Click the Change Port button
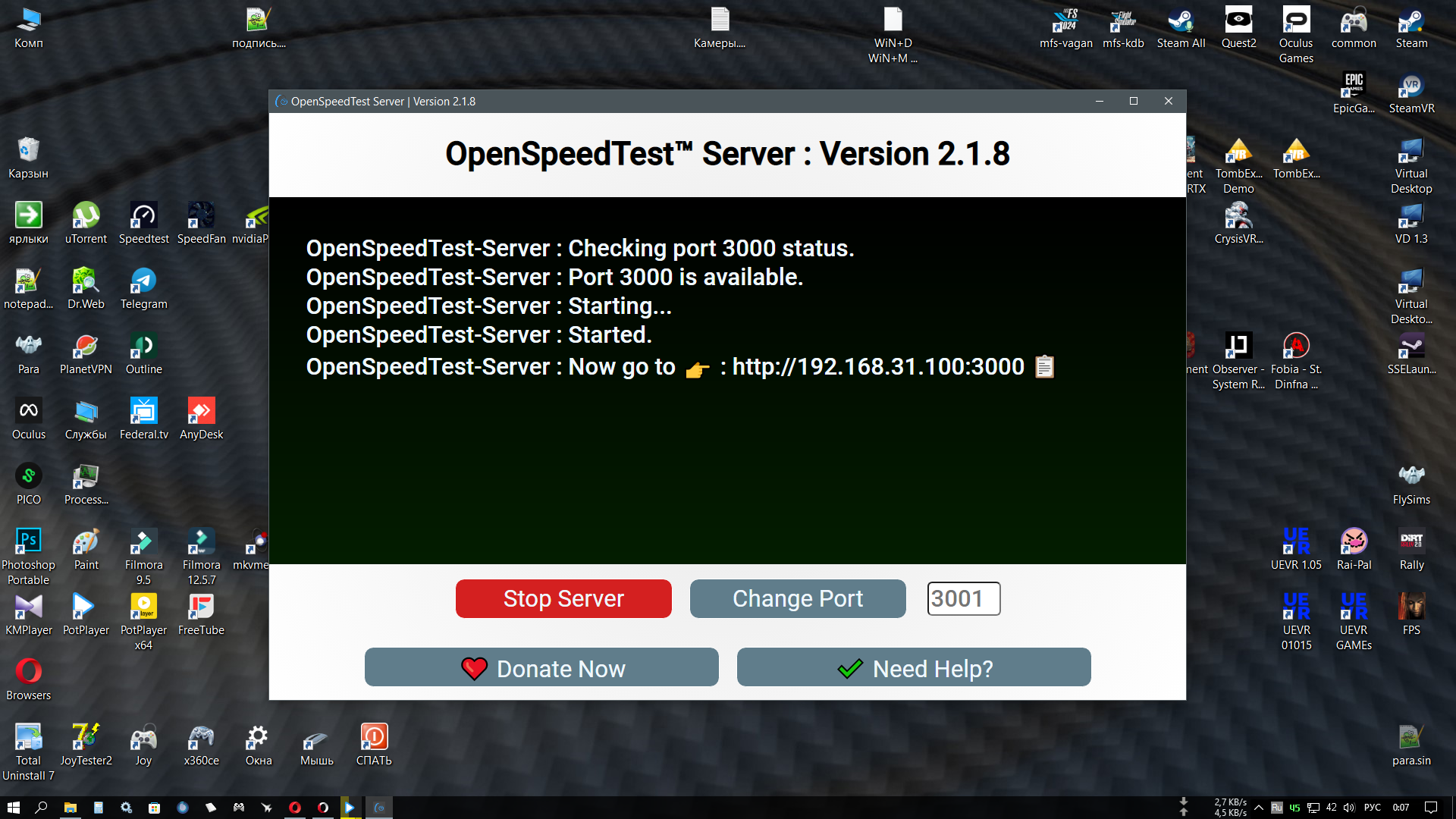The height and width of the screenshot is (819, 1456). 797,599
